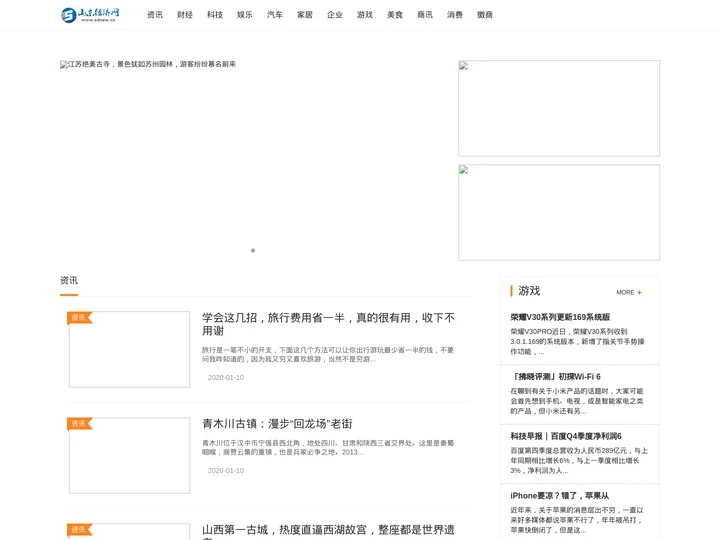This screenshot has width=720, height=540.
Task: Click date 2020-01-10 under 旅行费用 article
Action: 225,377
